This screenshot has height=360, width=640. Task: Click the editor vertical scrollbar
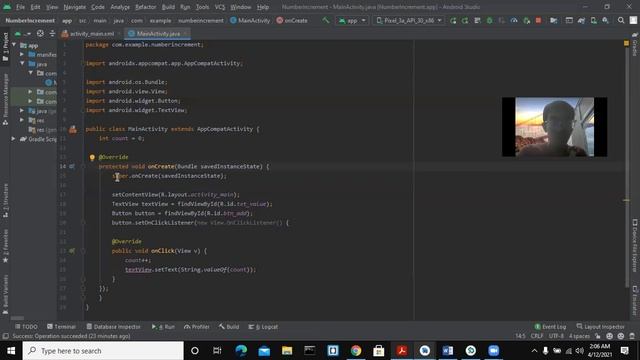(627, 167)
